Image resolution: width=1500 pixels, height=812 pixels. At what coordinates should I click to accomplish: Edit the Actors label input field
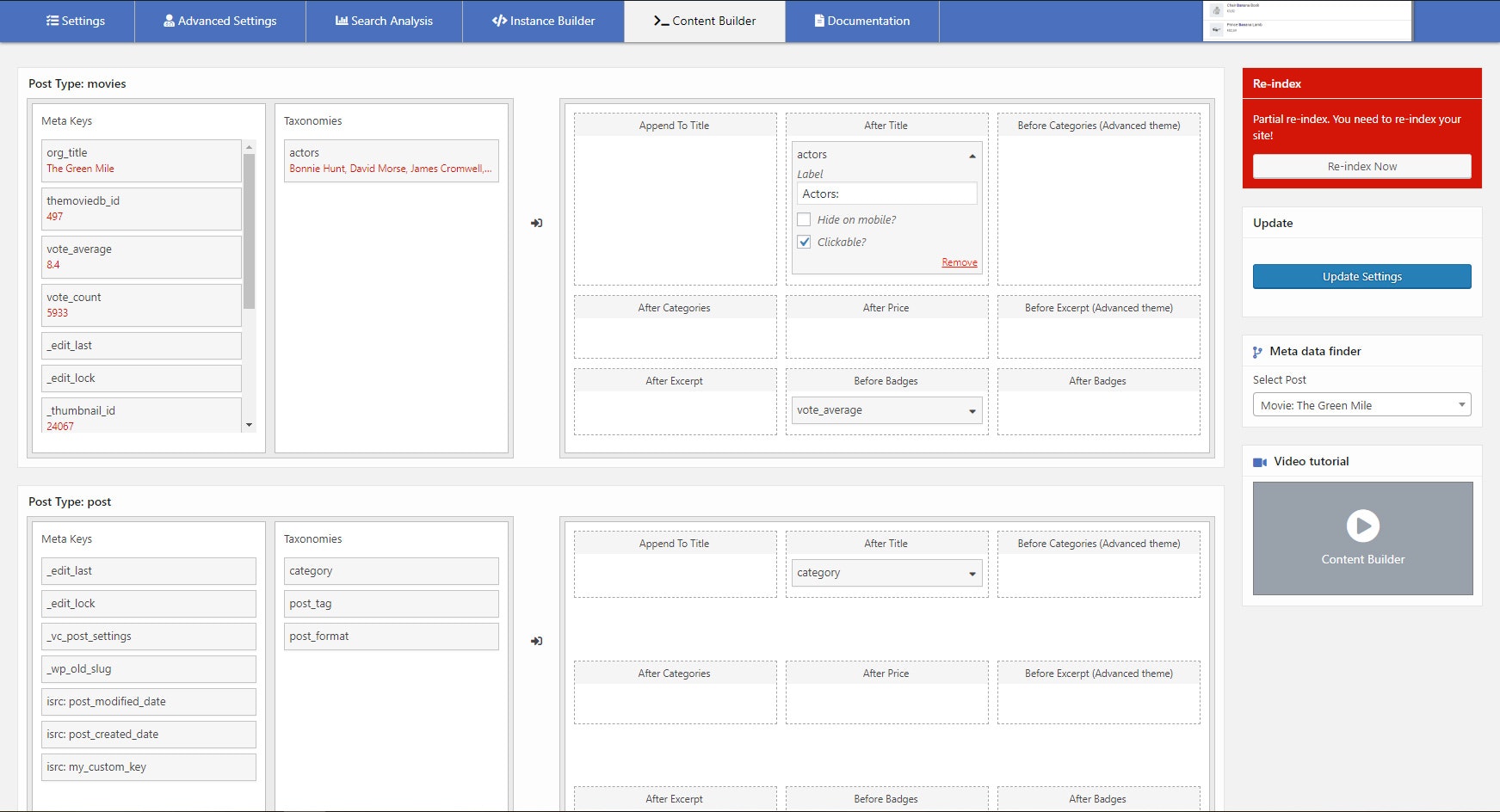pos(886,194)
